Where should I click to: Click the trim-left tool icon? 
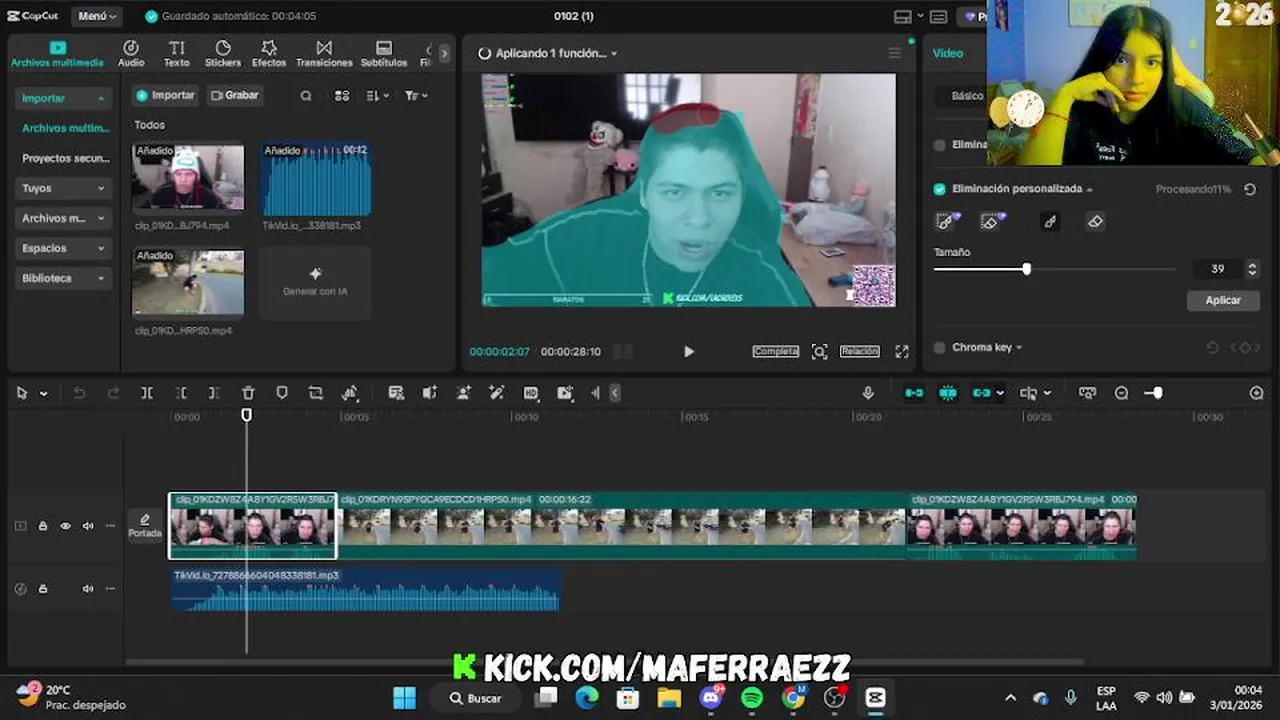click(x=181, y=393)
